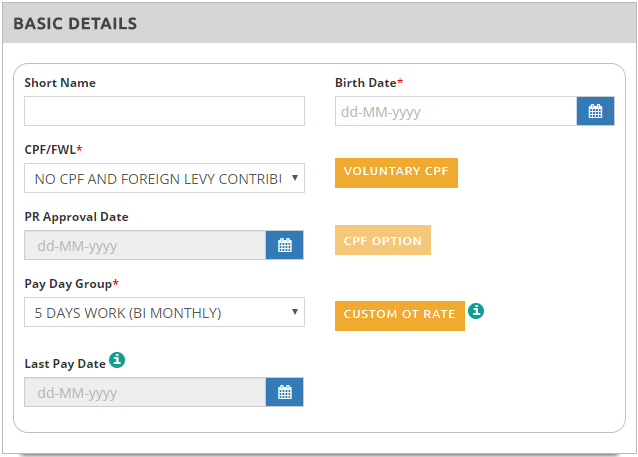Focus the Short Name text field
This screenshot has width=638, height=457.
click(x=164, y=111)
